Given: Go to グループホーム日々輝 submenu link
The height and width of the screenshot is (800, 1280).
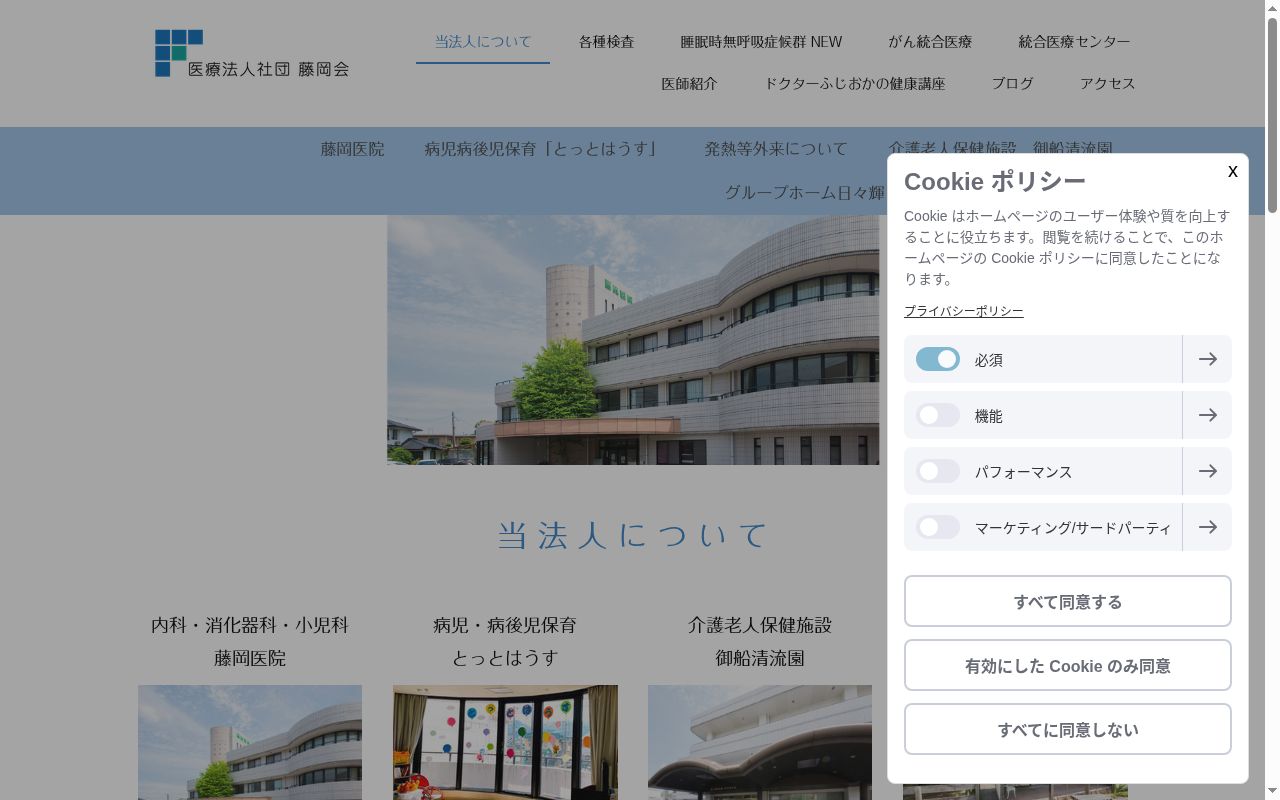Looking at the screenshot, I should click(x=805, y=193).
